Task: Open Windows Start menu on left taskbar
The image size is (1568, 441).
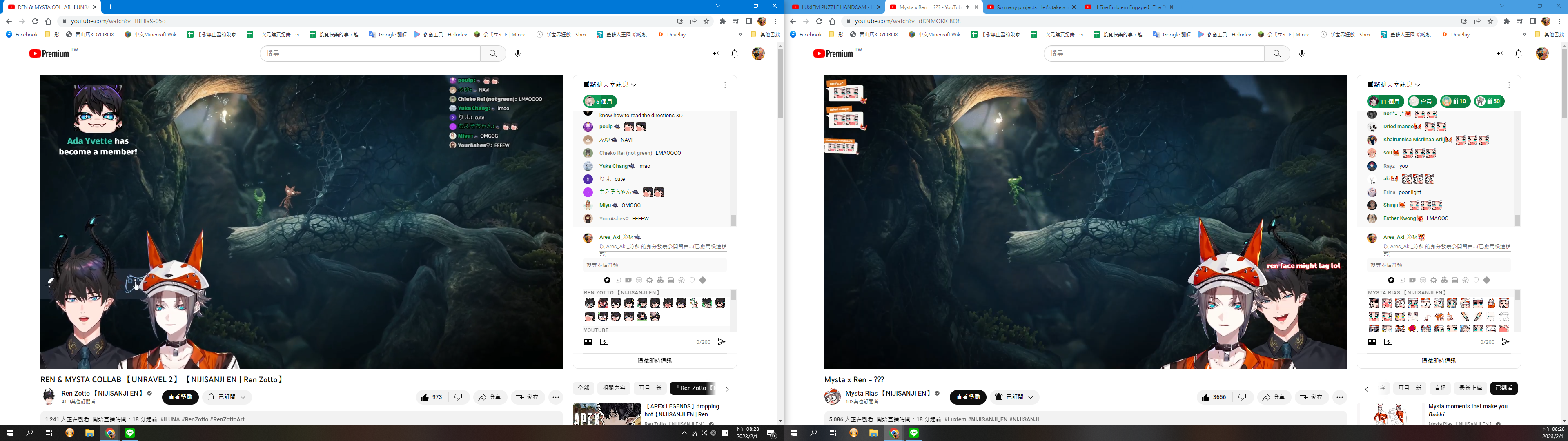Action: click(10, 433)
